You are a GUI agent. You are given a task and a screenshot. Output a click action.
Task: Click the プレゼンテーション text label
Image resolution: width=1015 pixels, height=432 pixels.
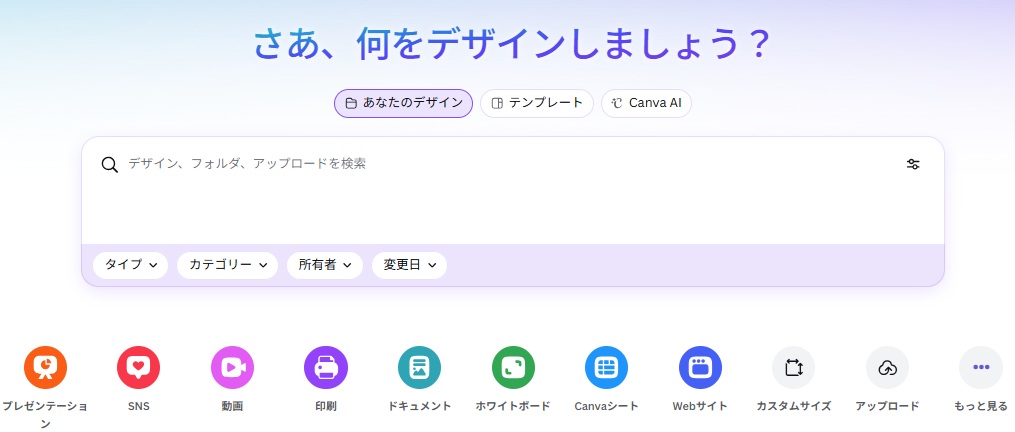click(45, 415)
